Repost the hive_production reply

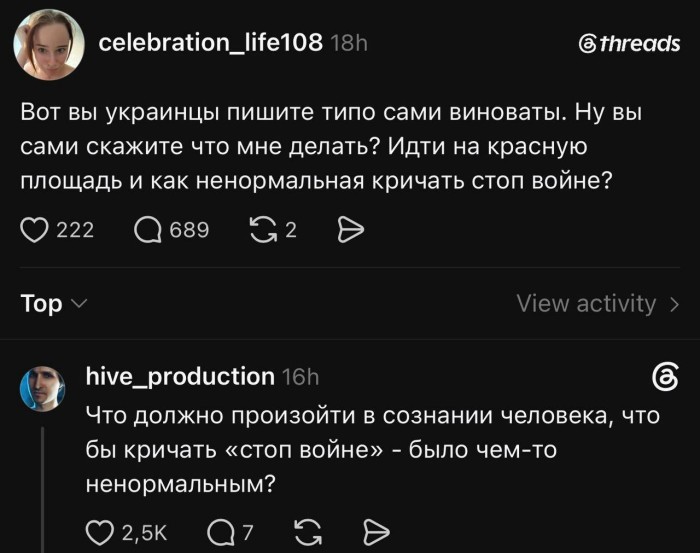tap(308, 532)
